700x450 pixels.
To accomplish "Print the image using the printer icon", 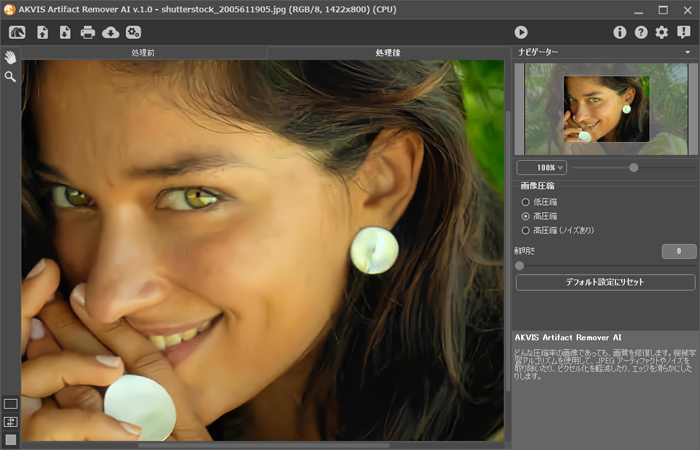I will pyautogui.click(x=88, y=32).
